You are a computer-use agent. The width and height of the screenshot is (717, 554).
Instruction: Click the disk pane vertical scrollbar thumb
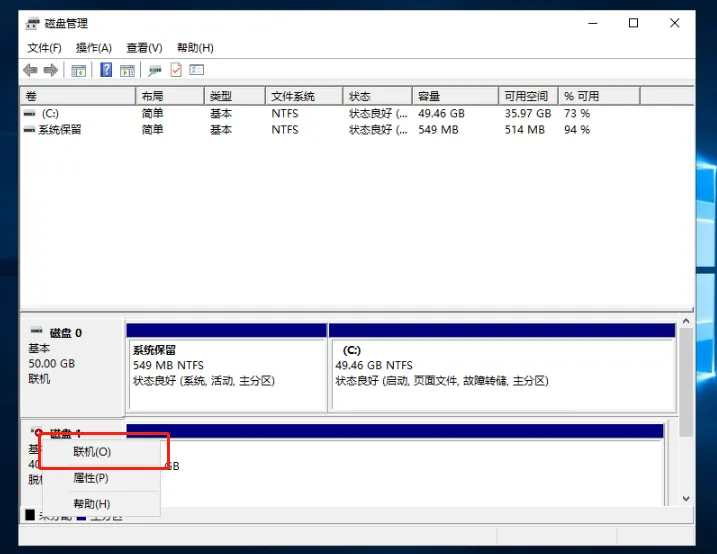click(686, 382)
